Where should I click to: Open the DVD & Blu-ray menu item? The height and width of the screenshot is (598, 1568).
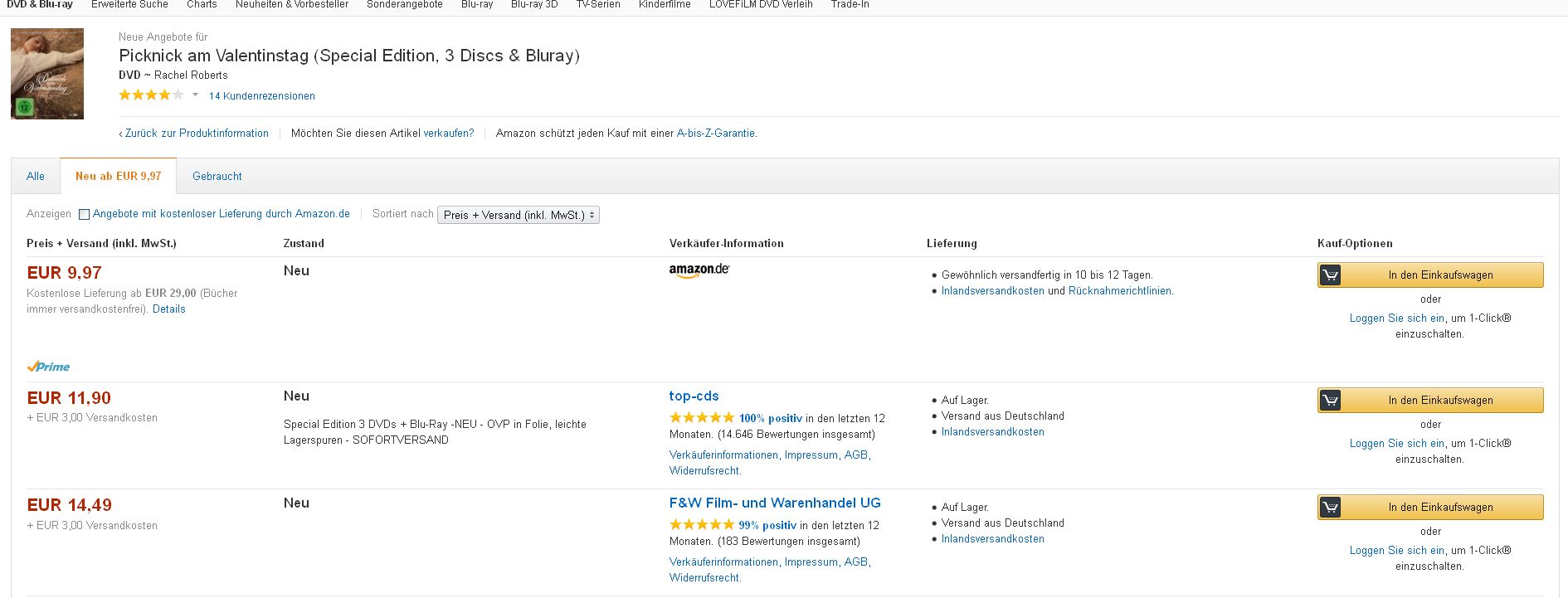40,4
